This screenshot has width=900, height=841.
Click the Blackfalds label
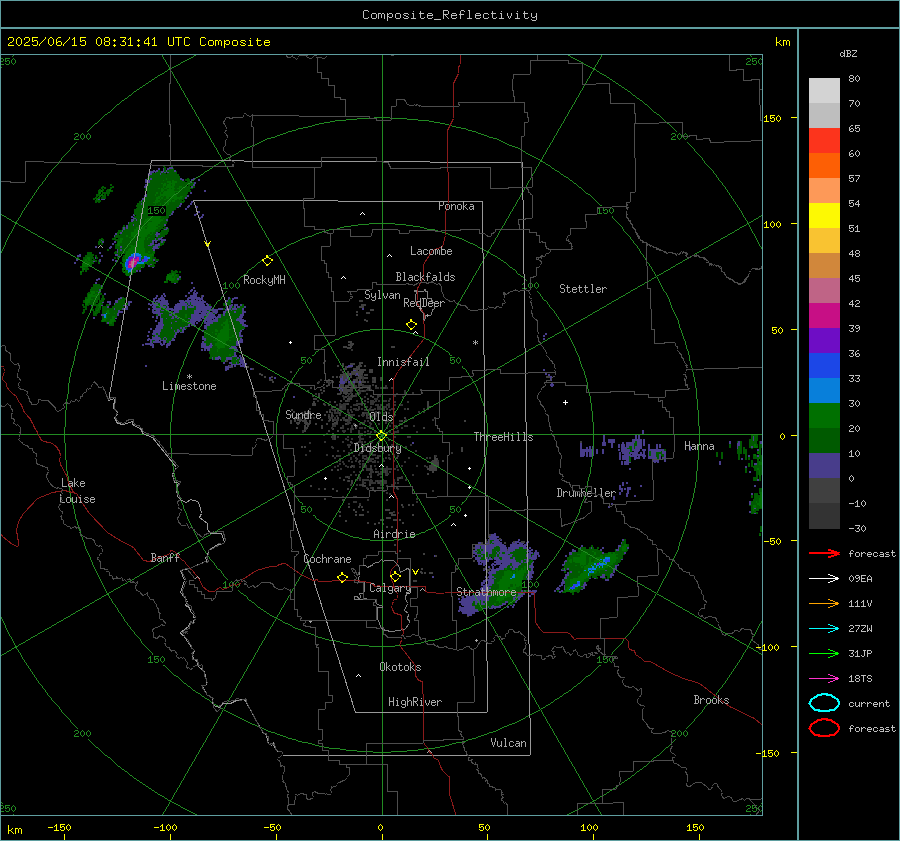[425, 277]
